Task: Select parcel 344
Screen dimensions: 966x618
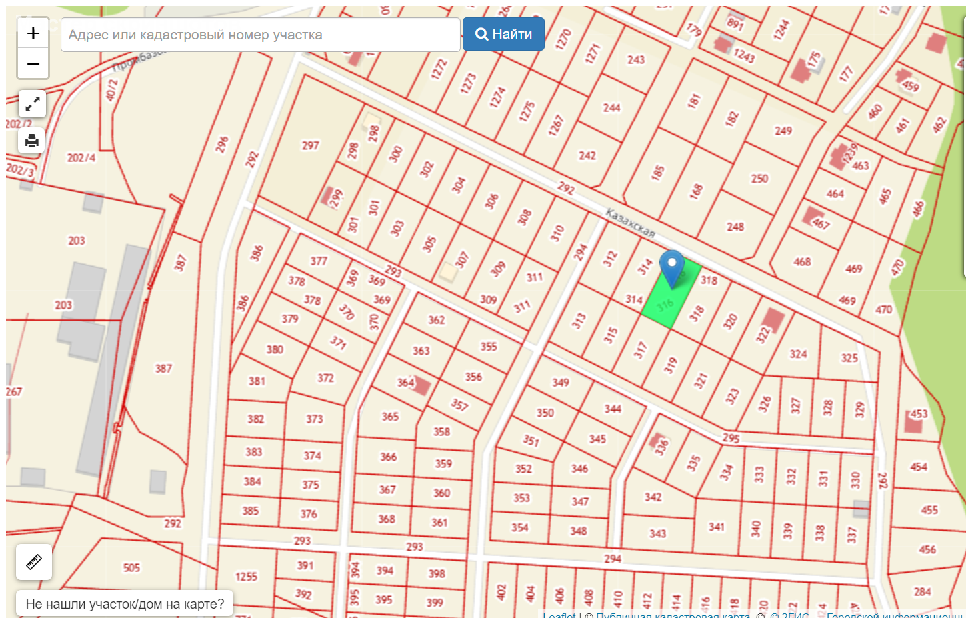Action: point(612,409)
